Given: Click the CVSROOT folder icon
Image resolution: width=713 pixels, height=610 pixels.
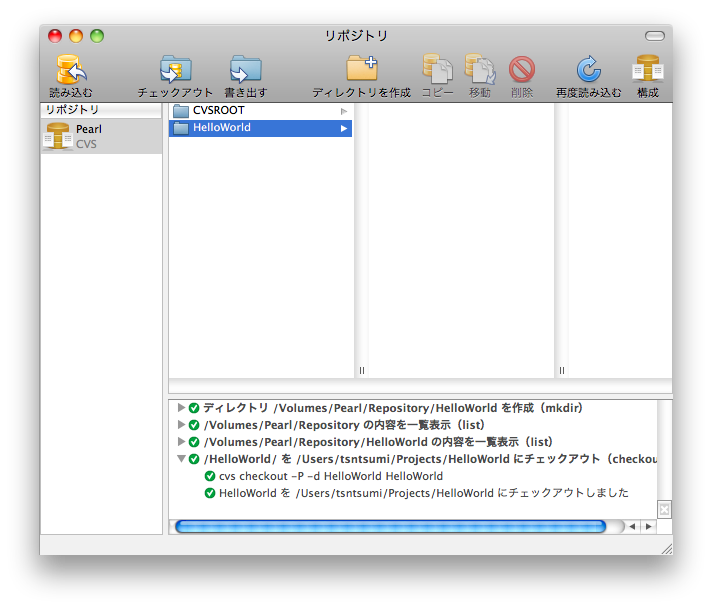Looking at the screenshot, I should (181, 111).
